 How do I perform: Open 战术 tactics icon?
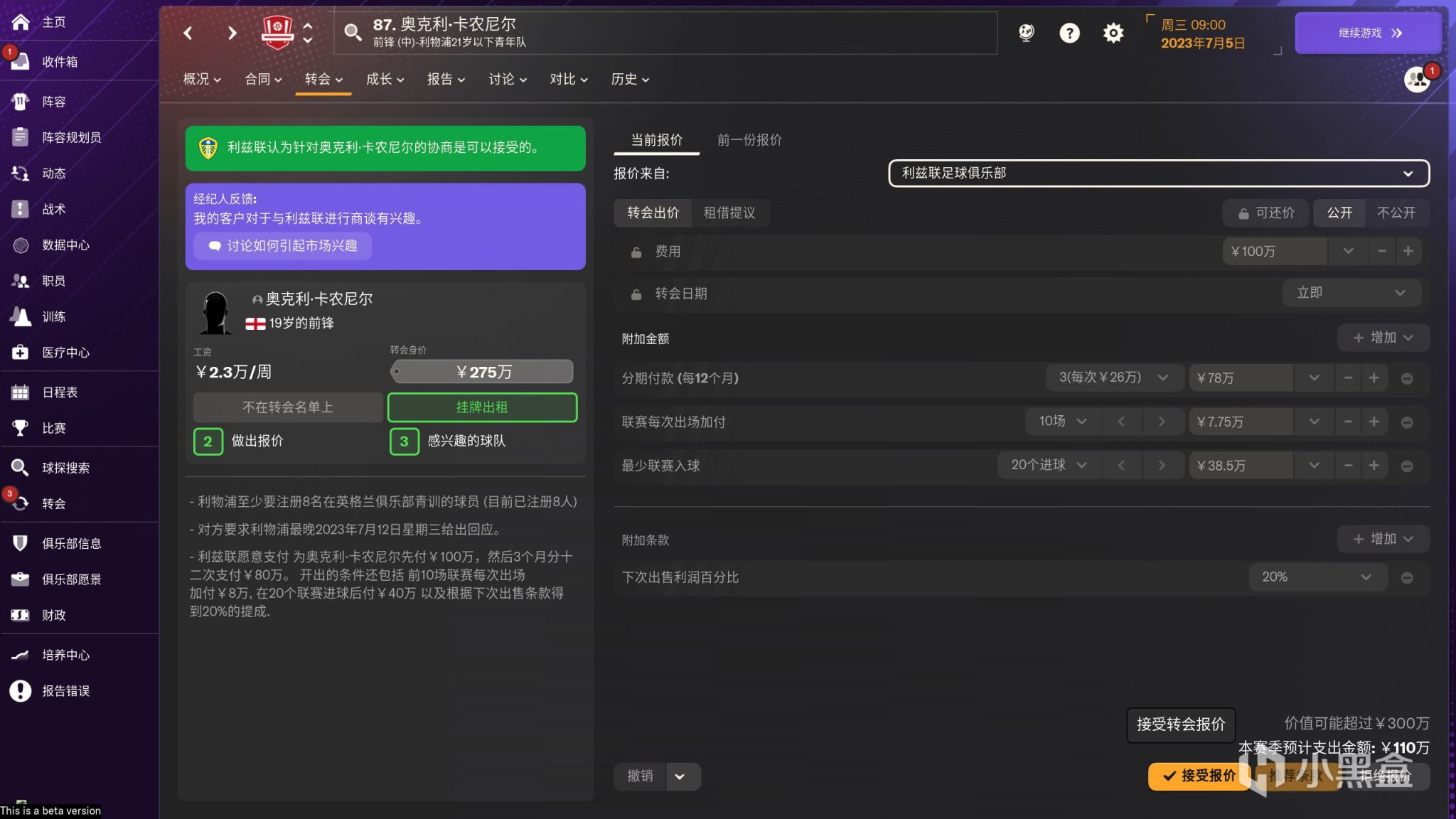point(21,209)
